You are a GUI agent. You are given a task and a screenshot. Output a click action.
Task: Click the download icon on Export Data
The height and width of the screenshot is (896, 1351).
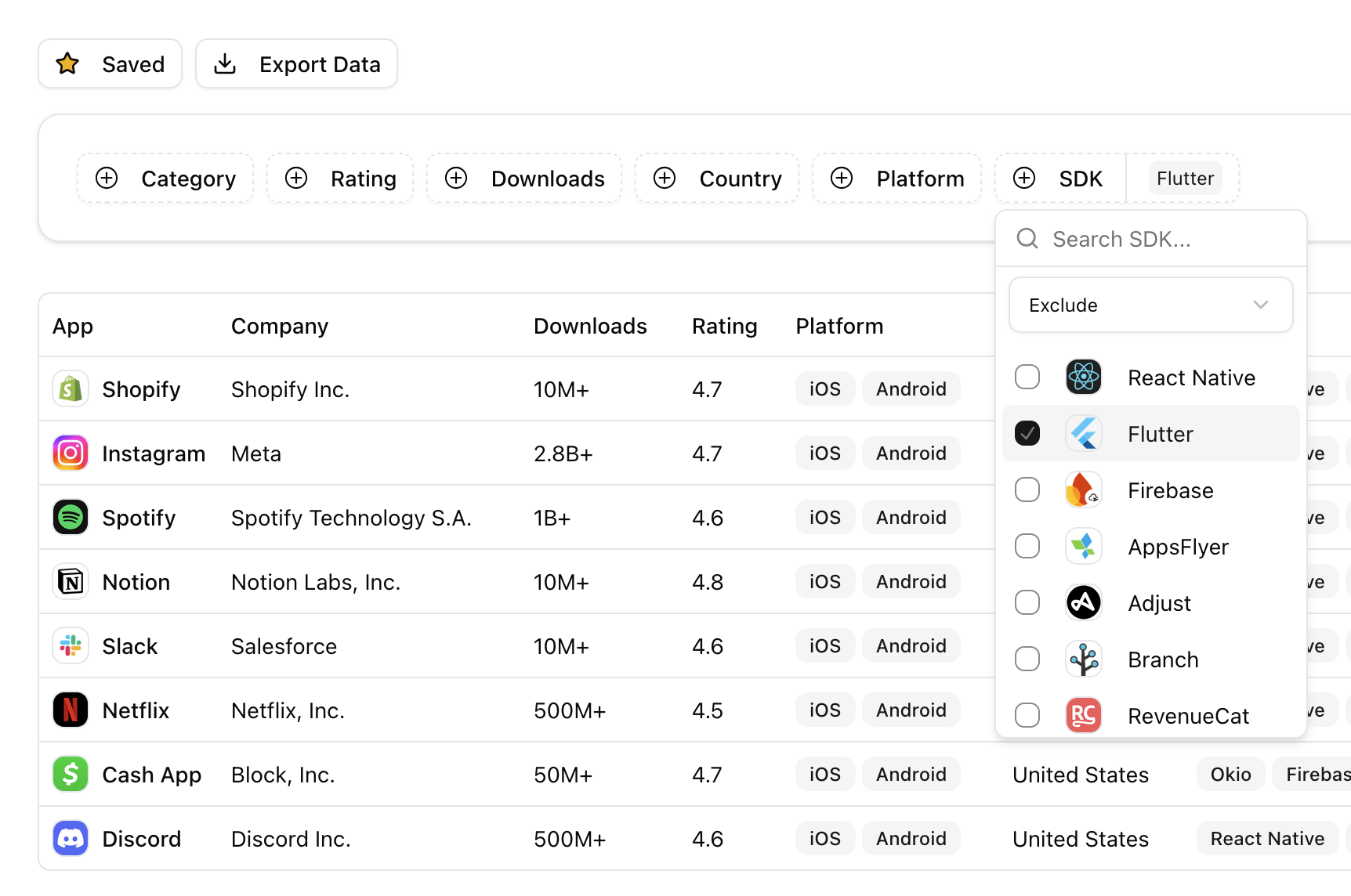225,63
